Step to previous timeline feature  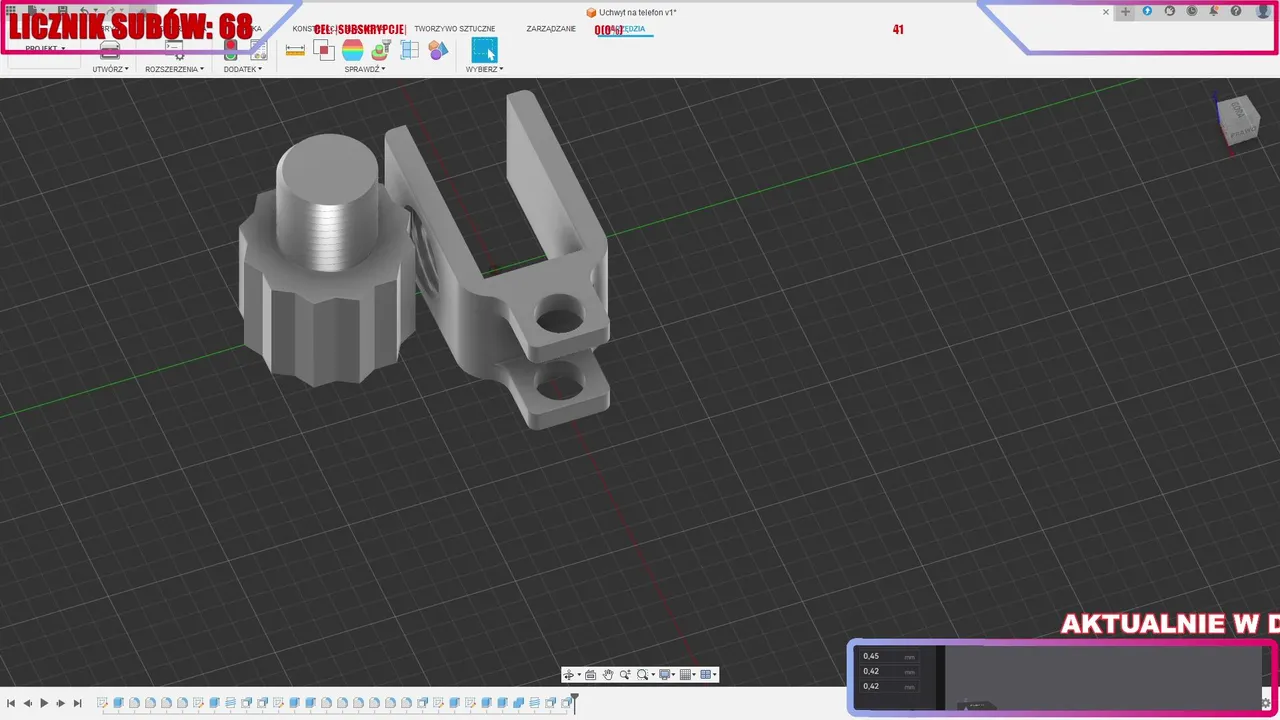point(27,704)
